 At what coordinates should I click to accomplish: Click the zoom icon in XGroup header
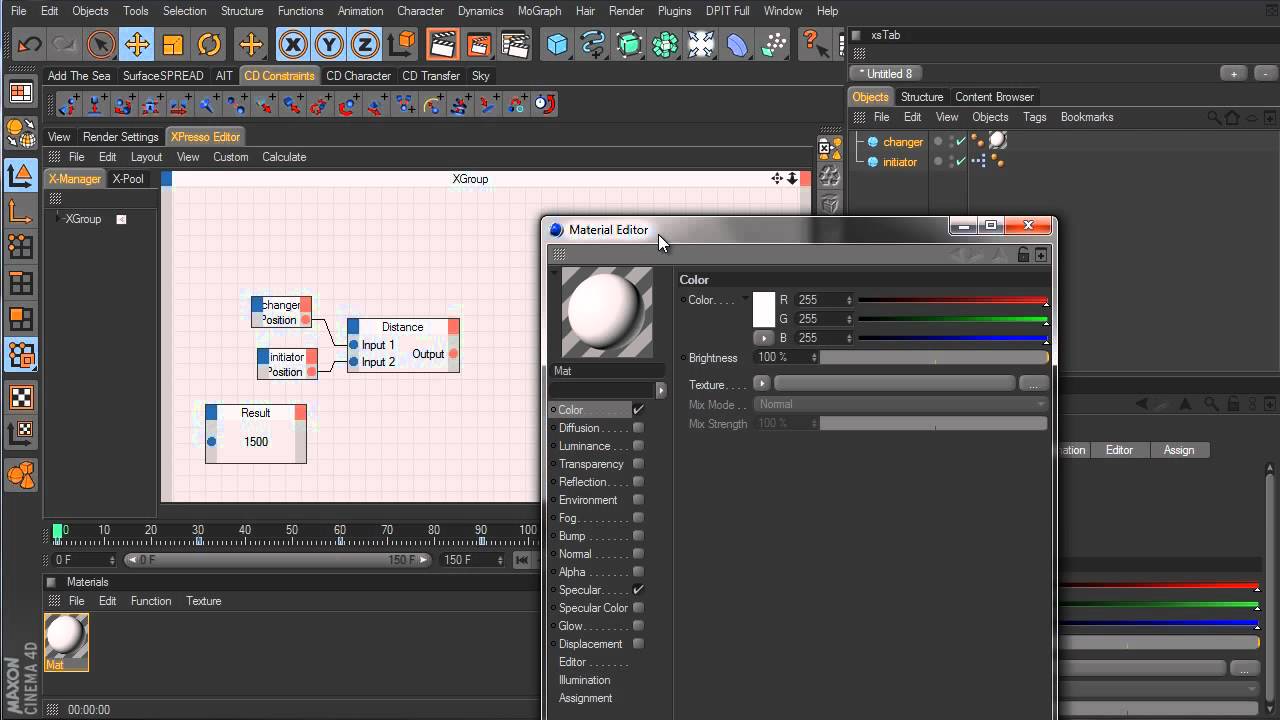click(x=792, y=178)
